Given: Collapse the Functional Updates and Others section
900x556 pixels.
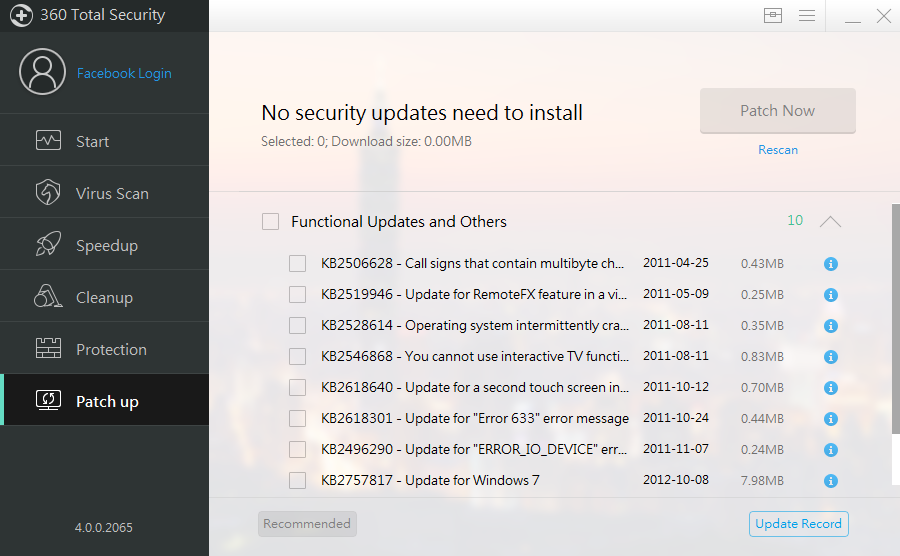Looking at the screenshot, I should (830, 222).
